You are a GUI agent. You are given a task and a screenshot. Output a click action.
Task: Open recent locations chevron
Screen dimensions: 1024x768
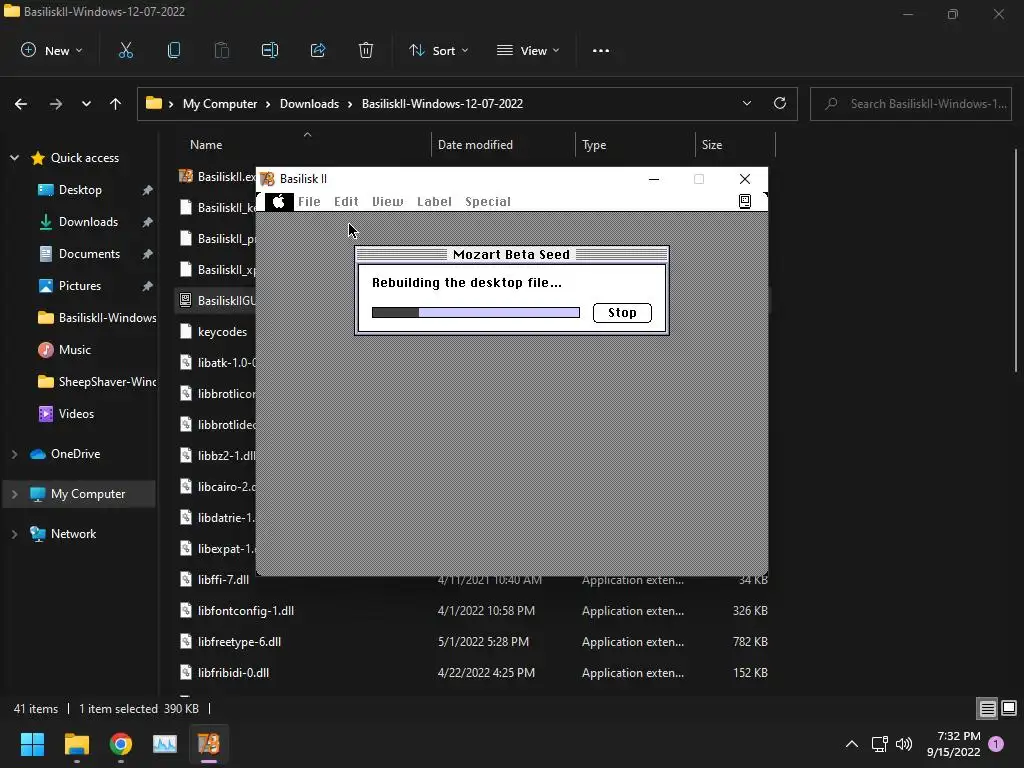tap(86, 104)
